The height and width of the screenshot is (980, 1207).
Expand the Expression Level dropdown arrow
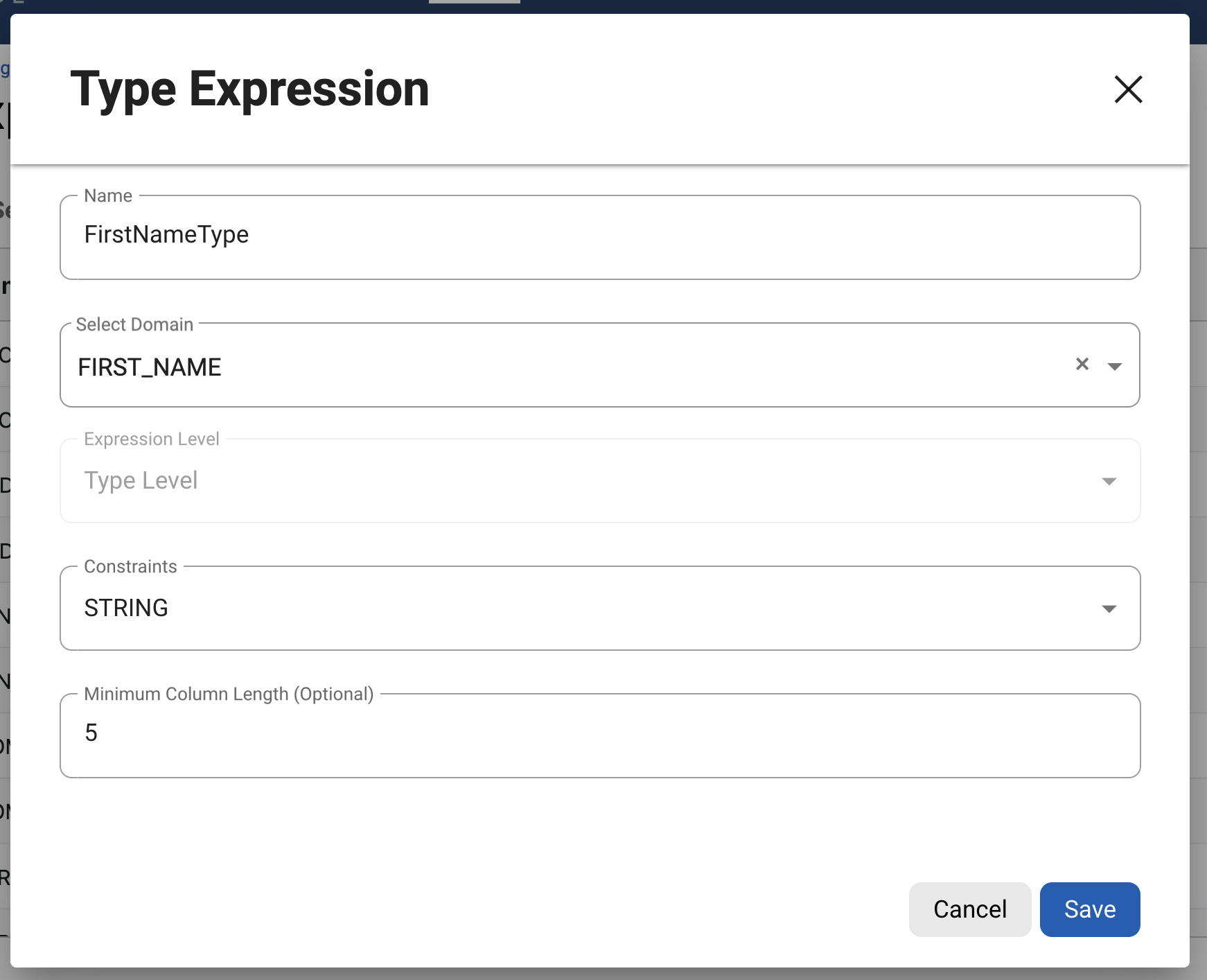click(1109, 481)
